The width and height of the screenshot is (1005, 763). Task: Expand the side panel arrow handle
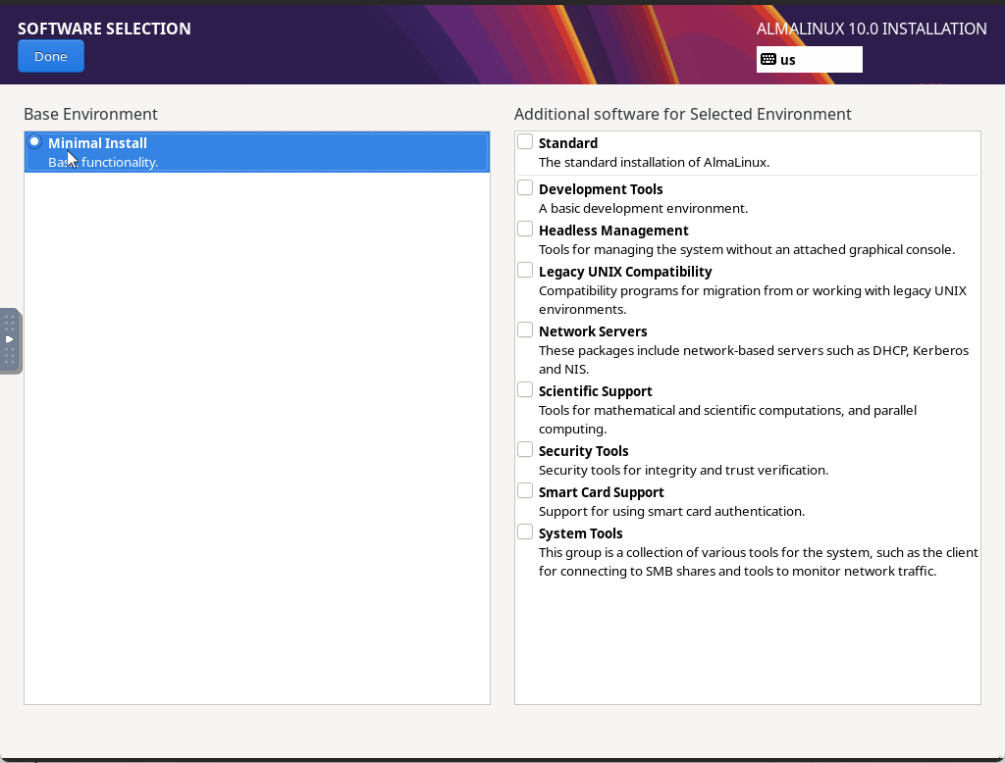click(10, 340)
